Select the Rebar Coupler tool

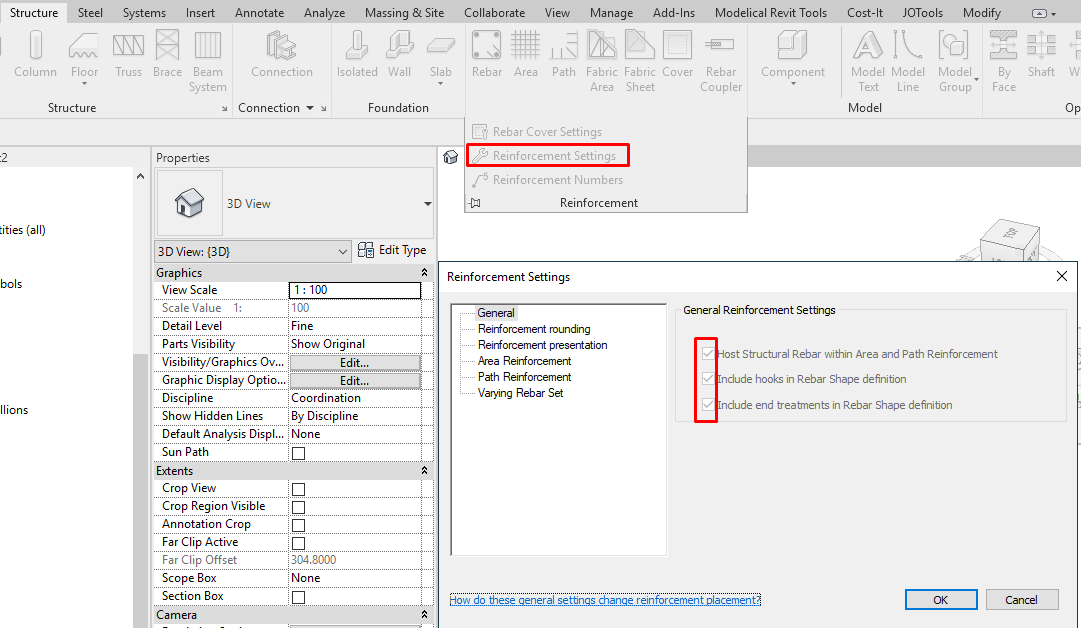[721, 61]
